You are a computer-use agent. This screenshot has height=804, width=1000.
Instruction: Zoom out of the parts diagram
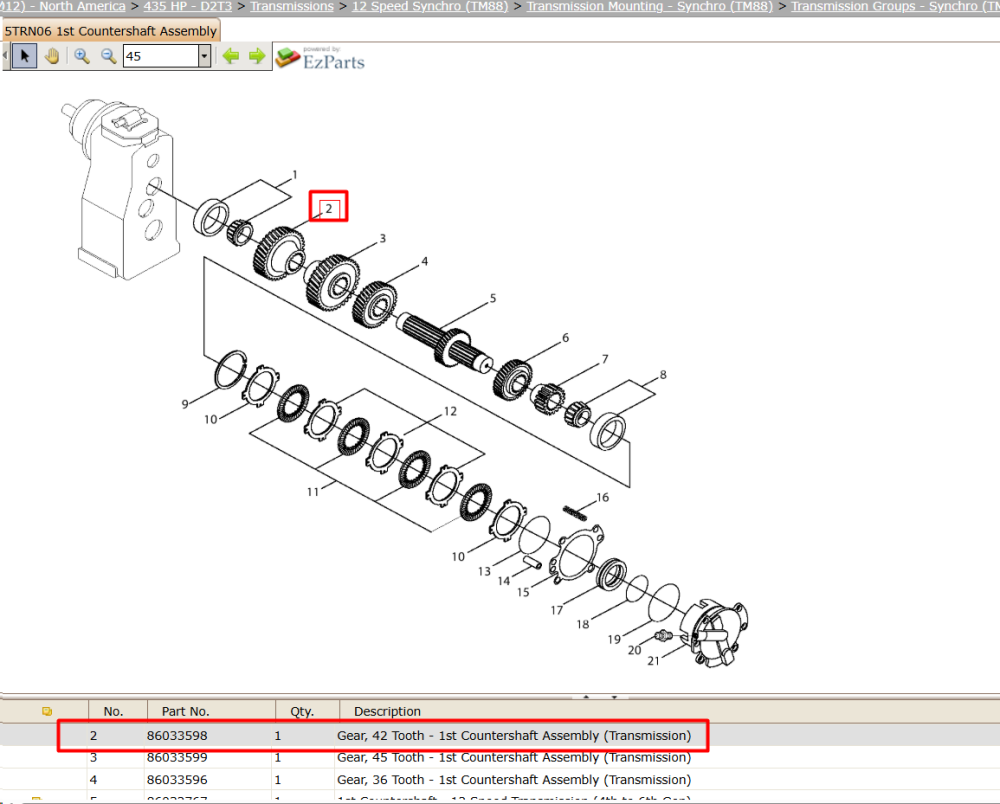point(108,56)
